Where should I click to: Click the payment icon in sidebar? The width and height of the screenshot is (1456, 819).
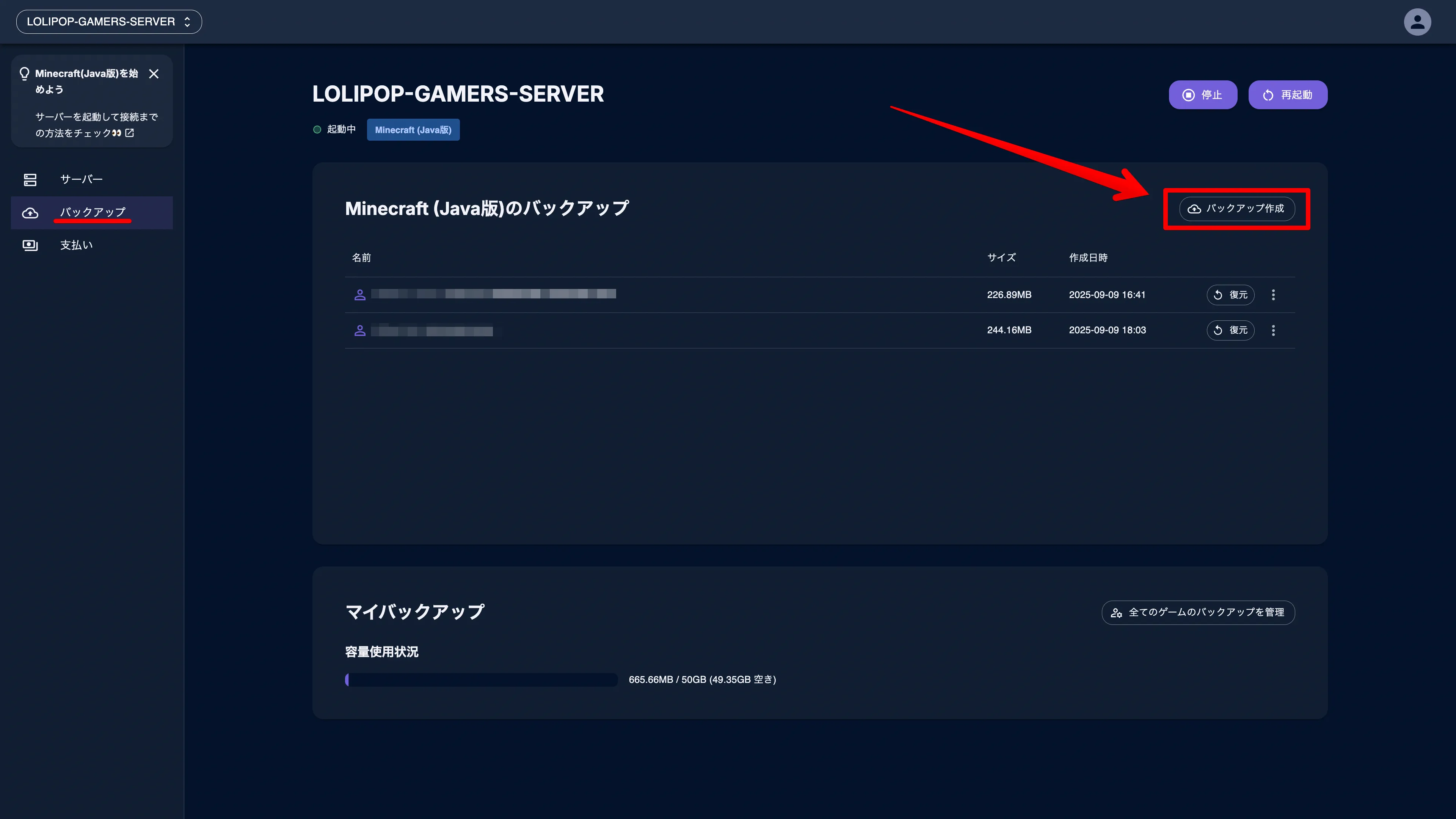coord(30,245)
